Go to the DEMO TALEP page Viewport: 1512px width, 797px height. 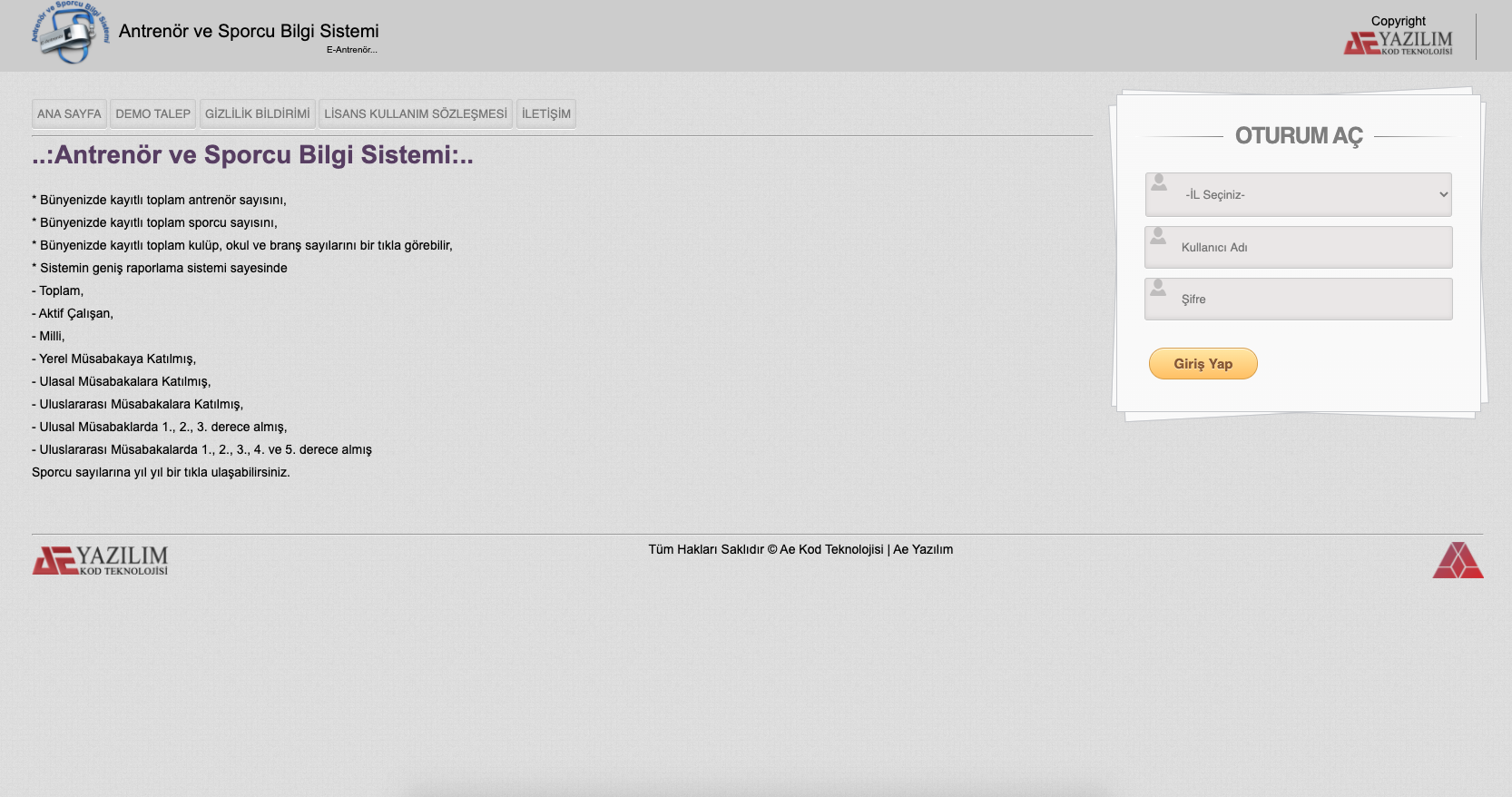(152, 113)
